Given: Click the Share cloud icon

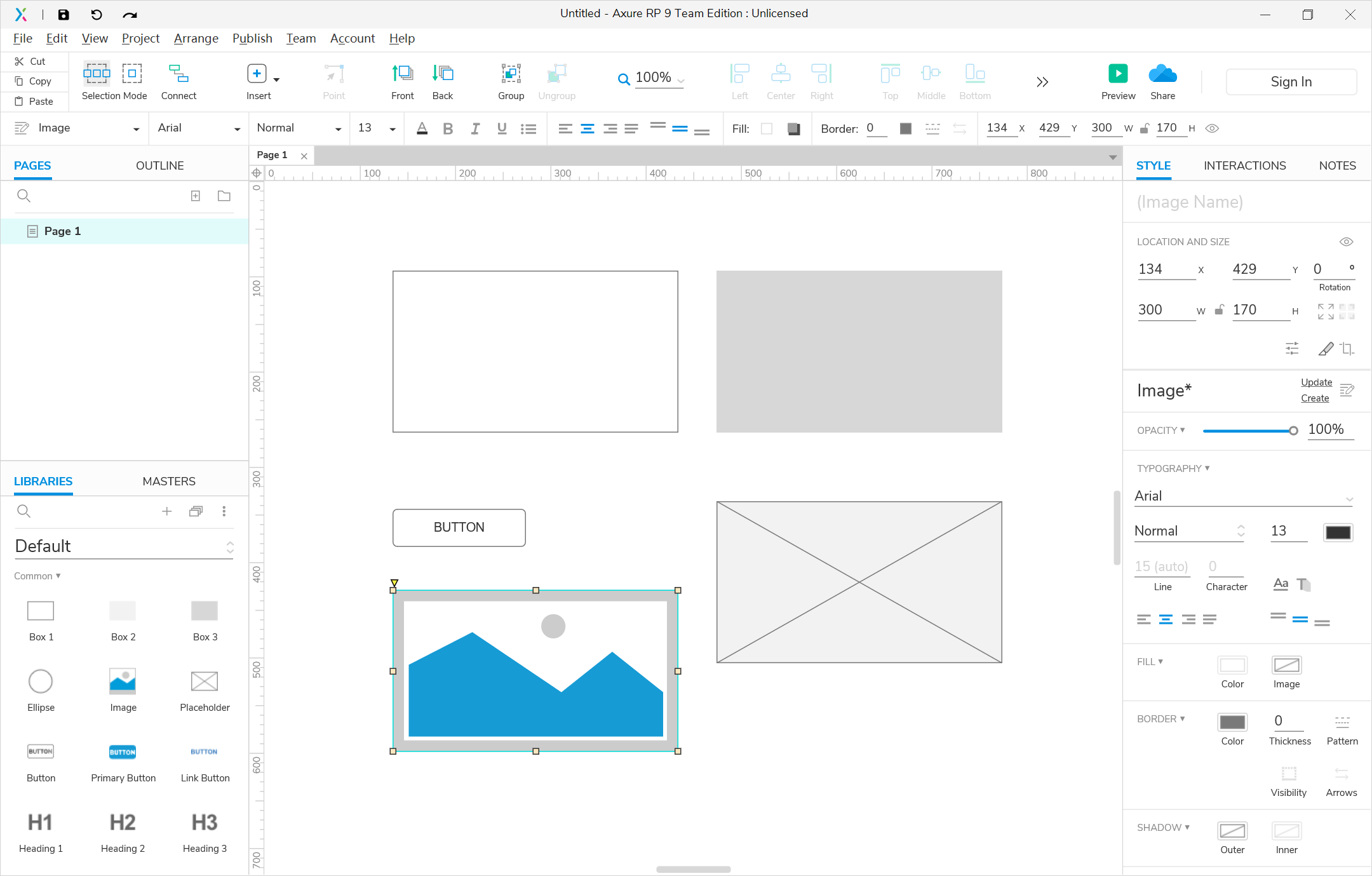Looking at the screenshot, I should pyautogui.click(x=1162, y=74).
